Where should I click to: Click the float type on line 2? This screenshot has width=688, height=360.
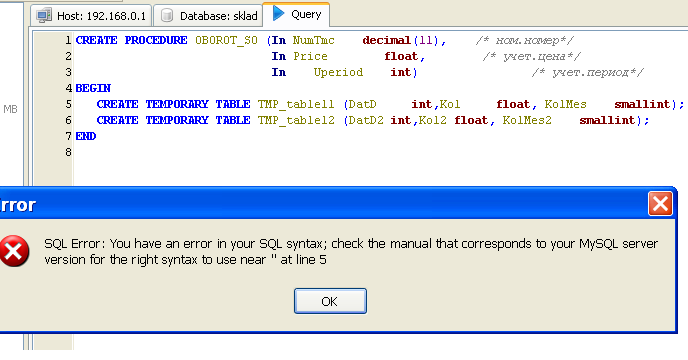tap(401, 56)
